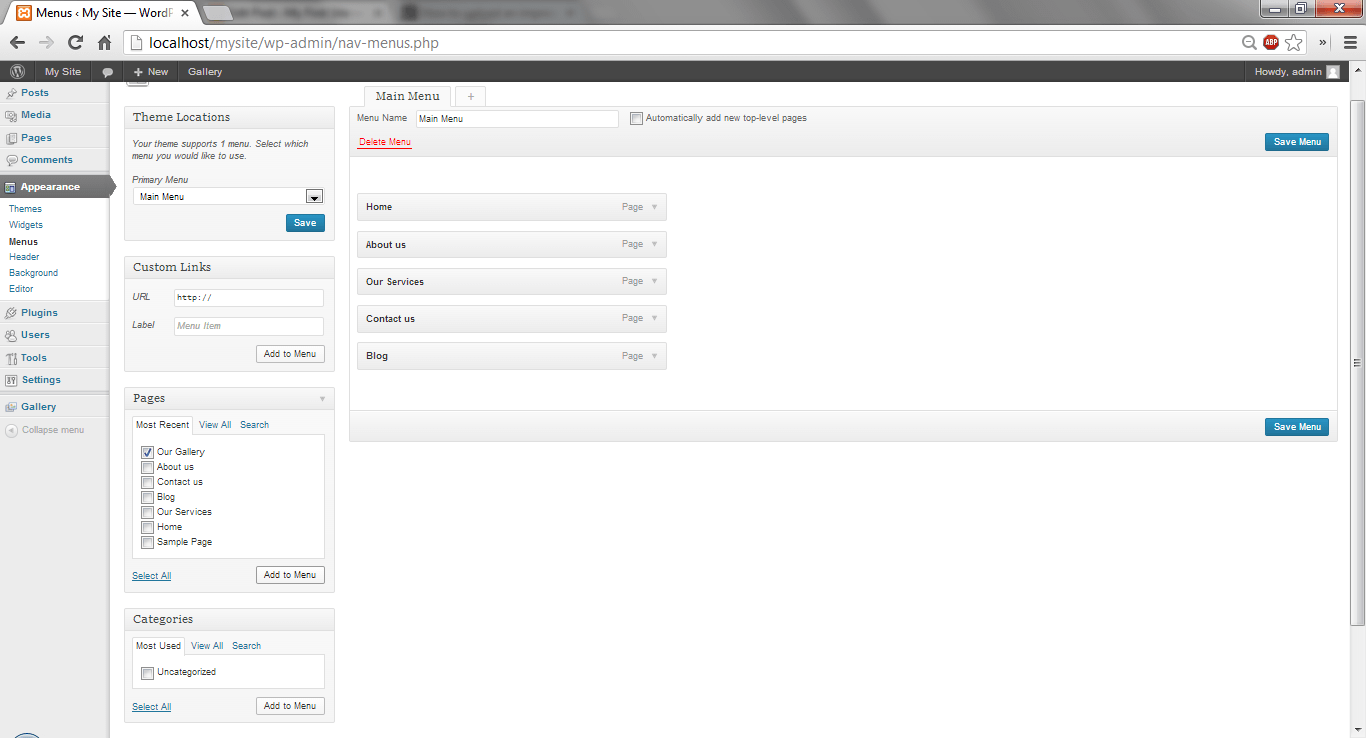This screenshot has width=1366, height=738.
Task: Click the browser home icon
Action: [x=104, y=43]
